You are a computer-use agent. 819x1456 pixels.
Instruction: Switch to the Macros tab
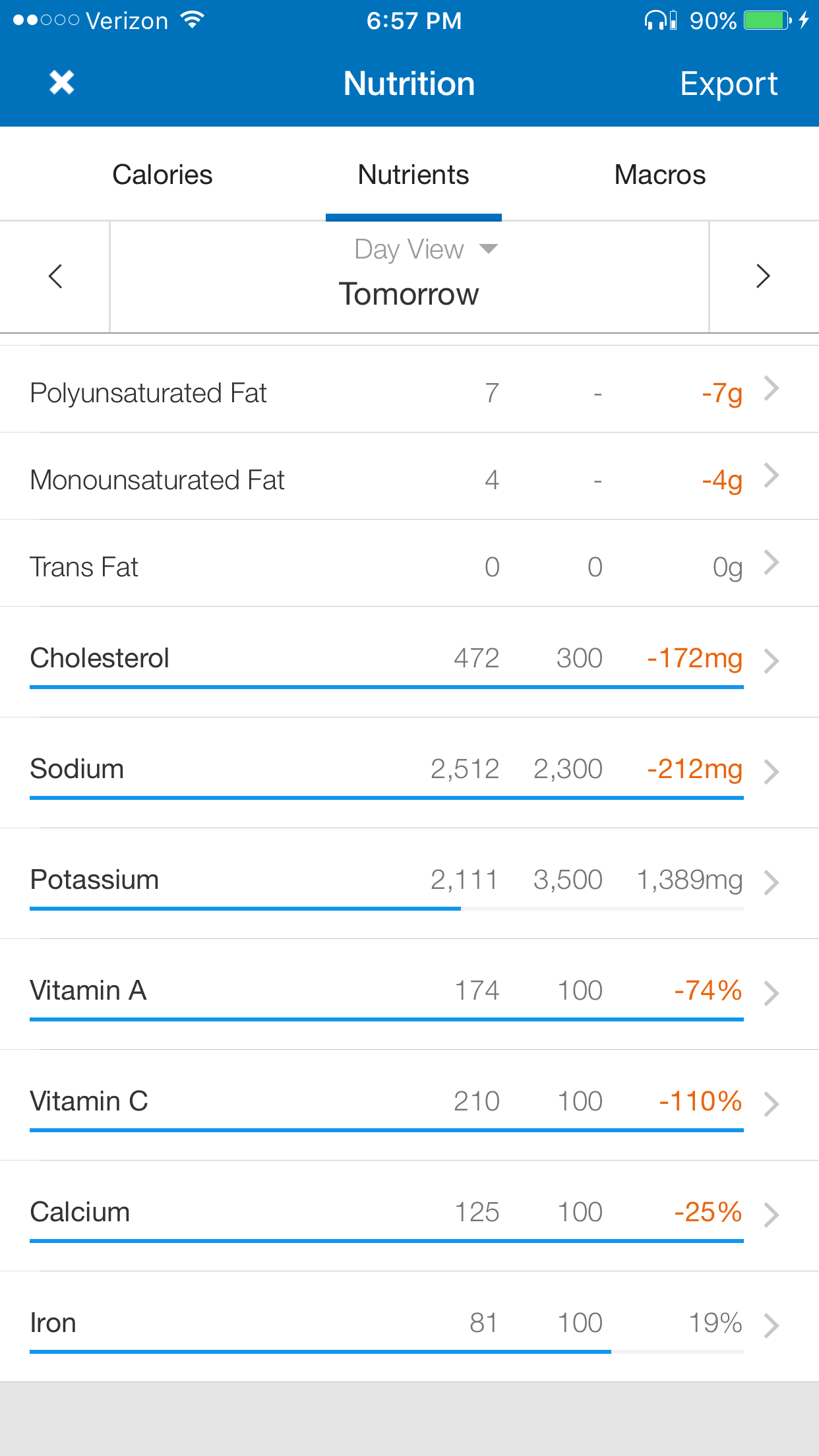pyautogui.click(x=659, y=175)
